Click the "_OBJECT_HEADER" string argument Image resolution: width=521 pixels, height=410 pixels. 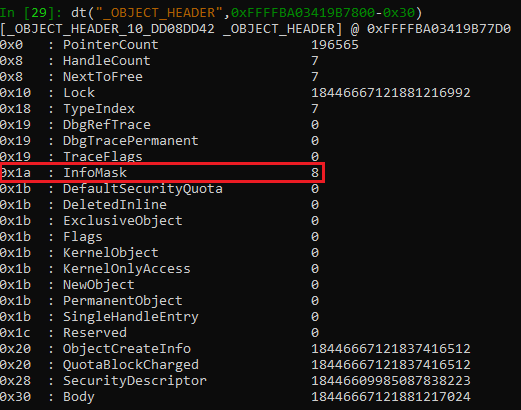pyautogui.click(x=159, y=13)
